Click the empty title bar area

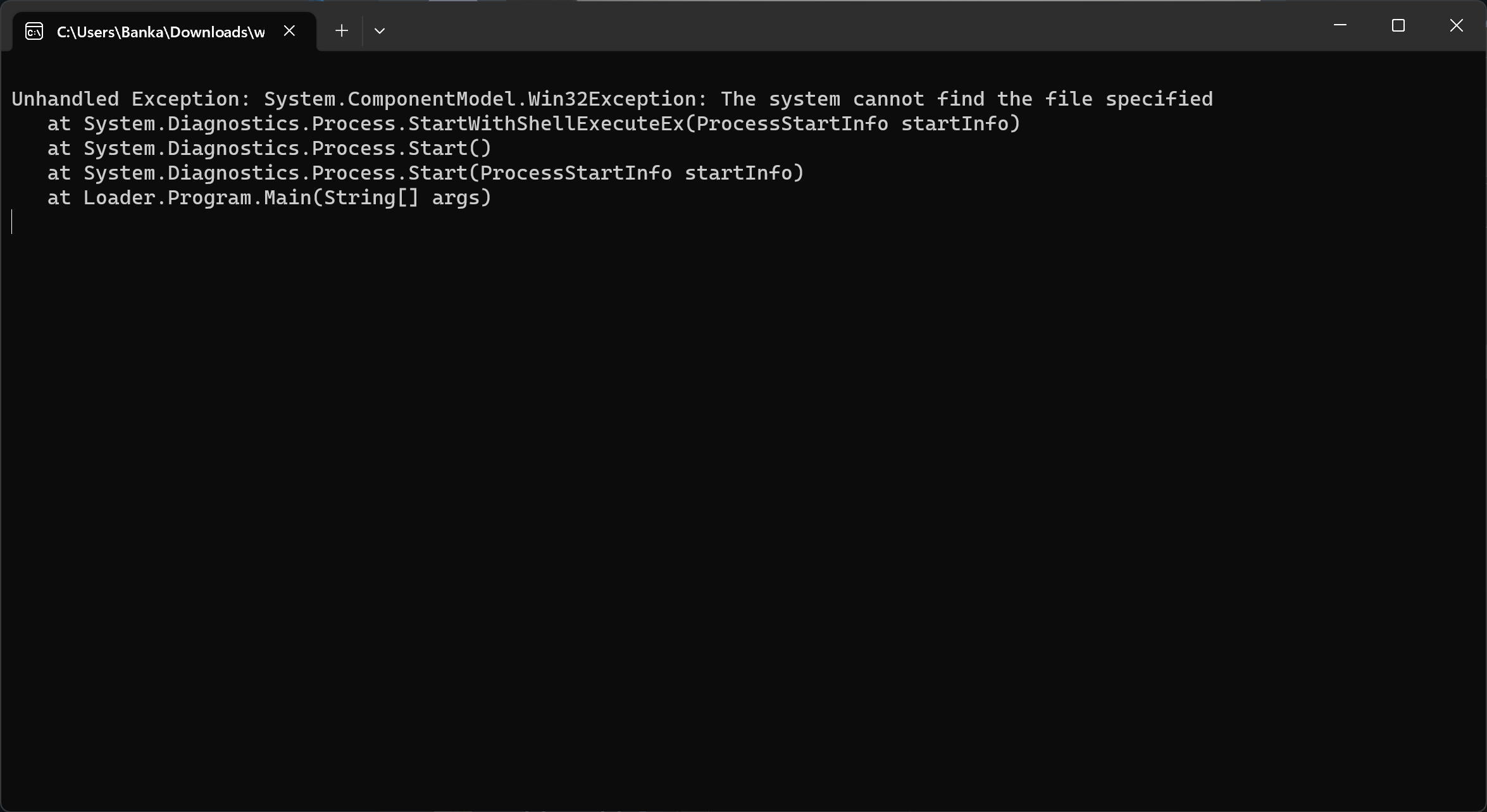point(823,25)
